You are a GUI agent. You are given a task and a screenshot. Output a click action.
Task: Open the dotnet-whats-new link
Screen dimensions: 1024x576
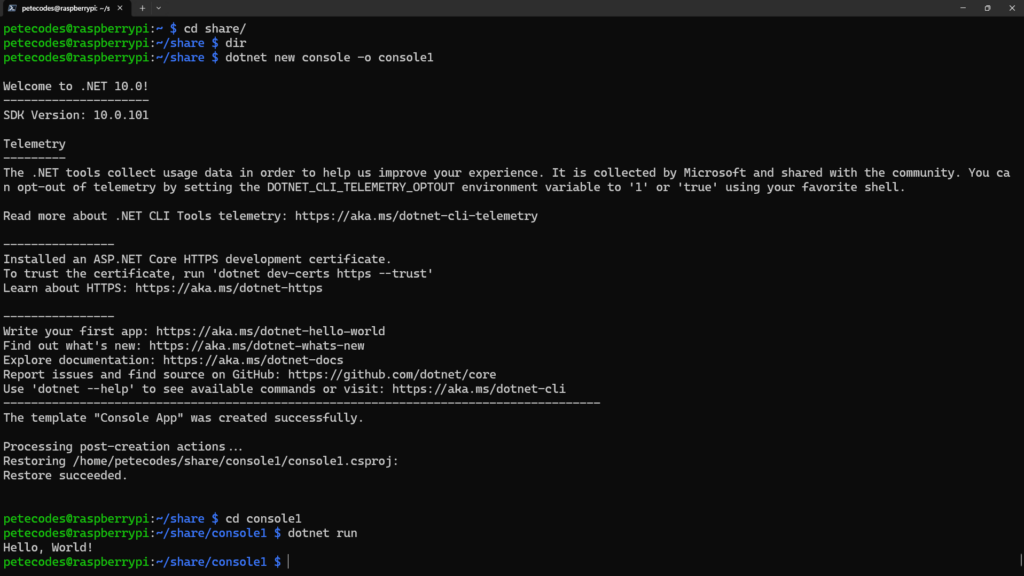point(263,346)
